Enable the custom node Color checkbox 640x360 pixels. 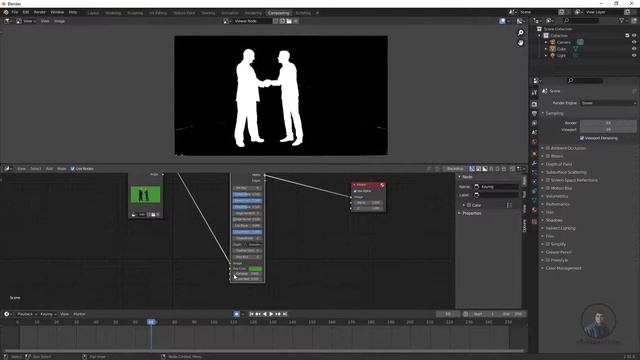(x=469, y=205)
